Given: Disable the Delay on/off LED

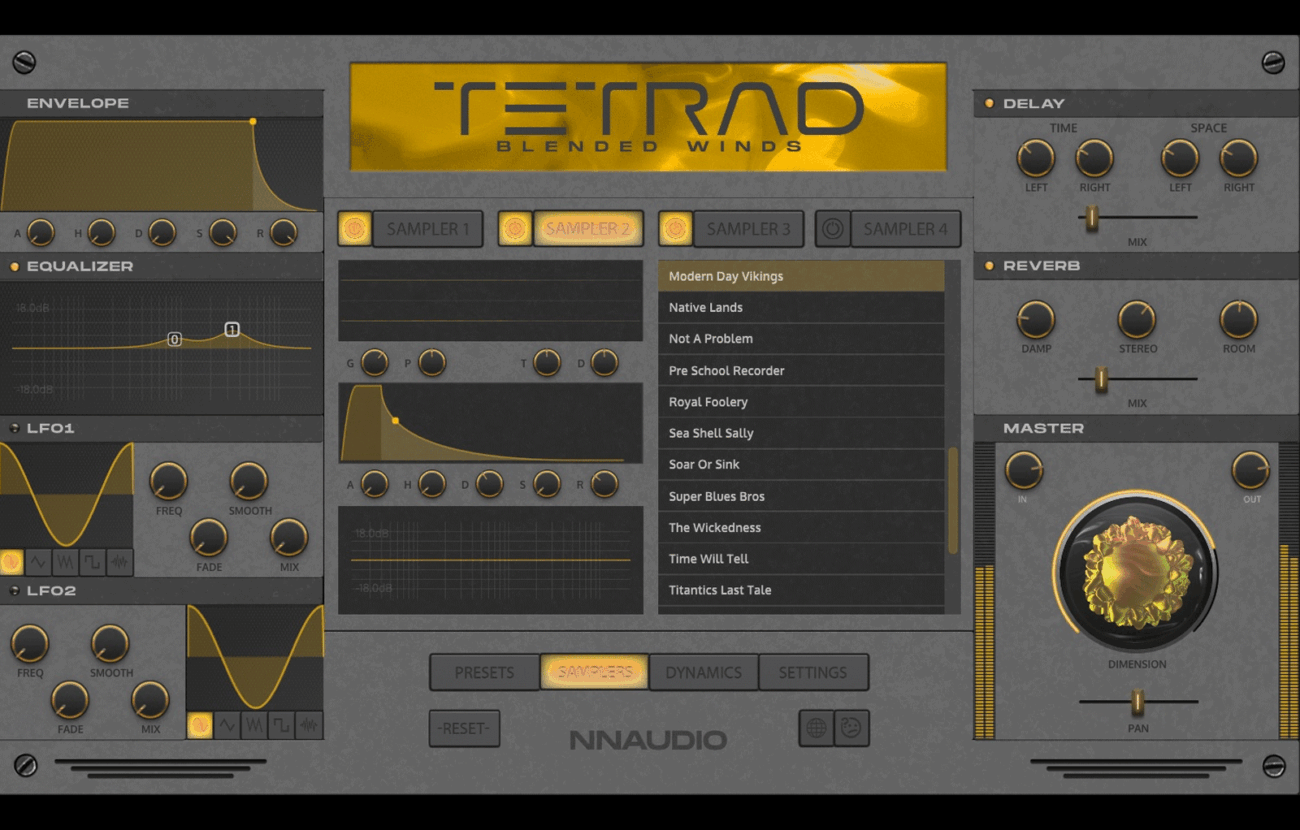Looking at the screenshot, I should click(990, 103).
